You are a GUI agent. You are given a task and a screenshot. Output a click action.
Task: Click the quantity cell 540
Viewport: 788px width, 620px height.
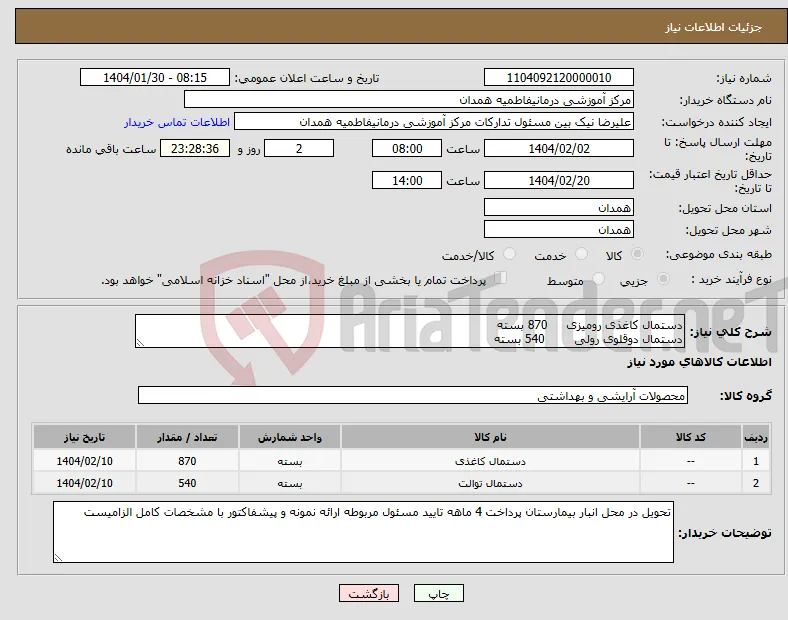(x=187, y=483)
